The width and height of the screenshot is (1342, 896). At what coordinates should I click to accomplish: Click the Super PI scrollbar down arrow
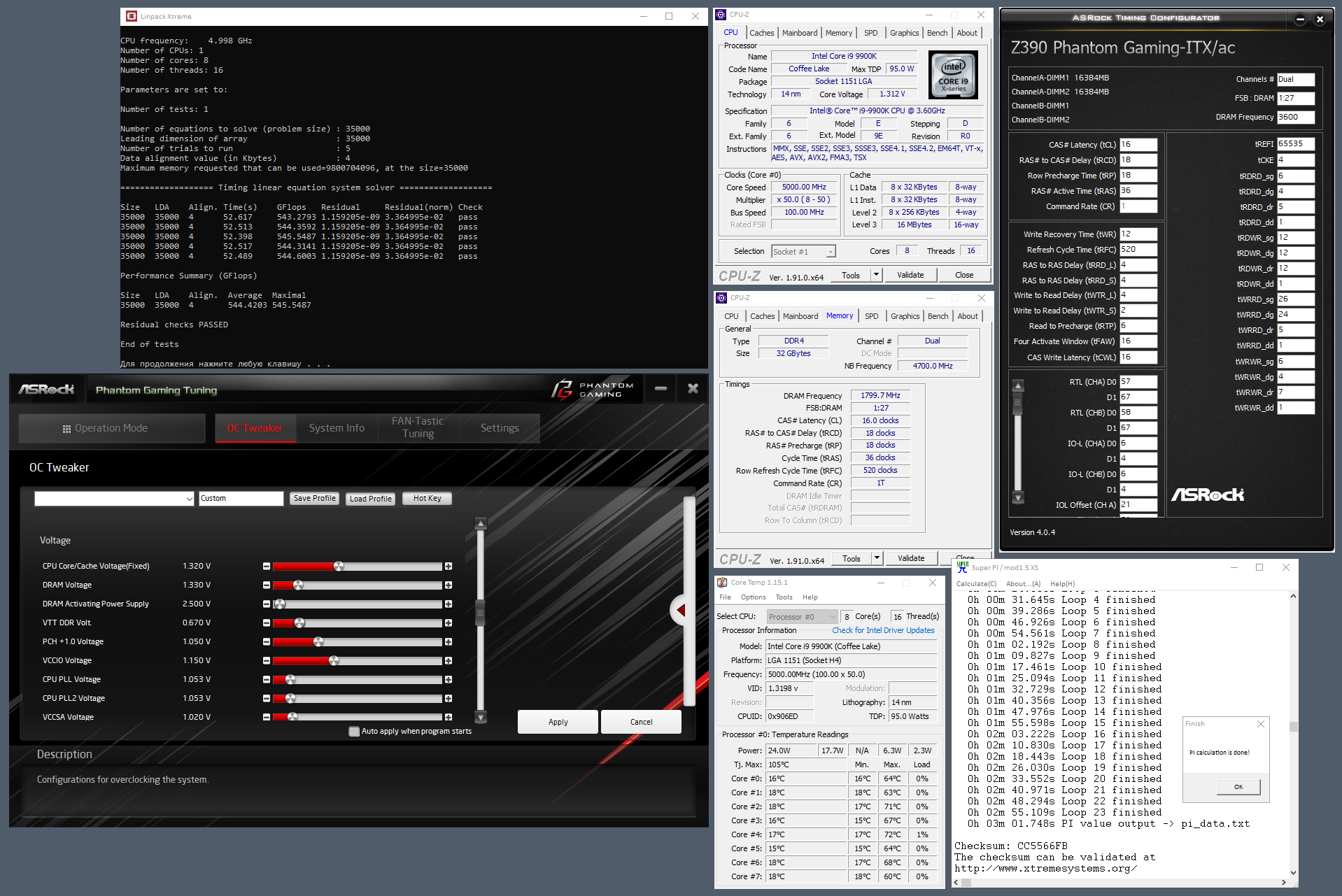(1293, 872)
